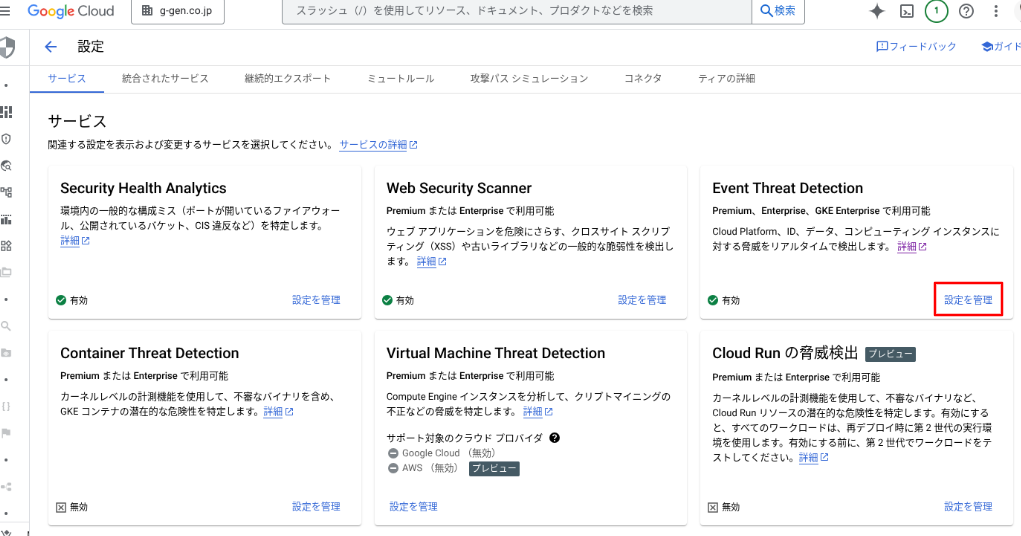The image size is (1021, 536).
Task: Switch to the コネクタ tab
Action: point(643,79)
